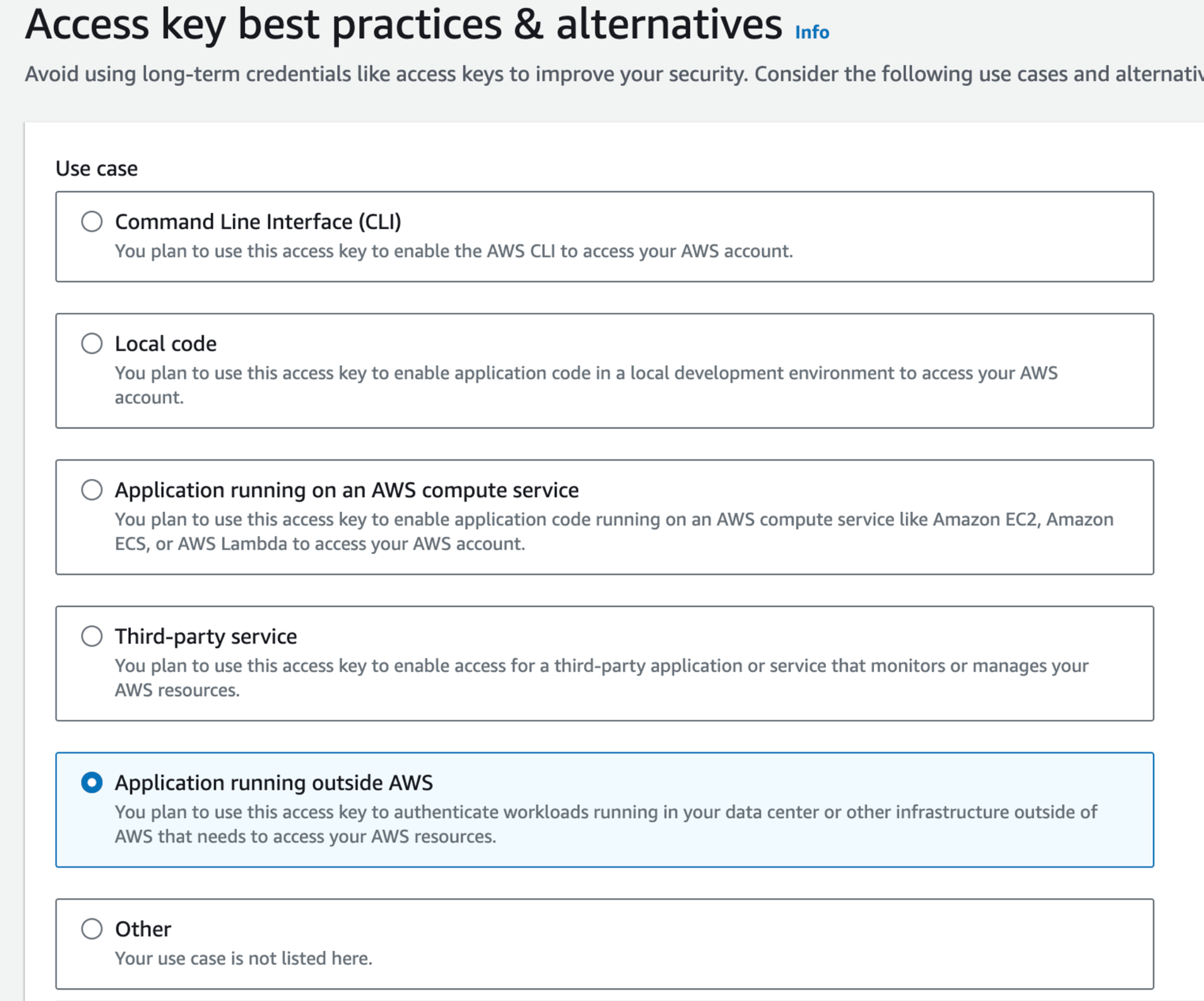Select the Other use case radio button
The image size is (1204, 1001).
tap(92, 929)
